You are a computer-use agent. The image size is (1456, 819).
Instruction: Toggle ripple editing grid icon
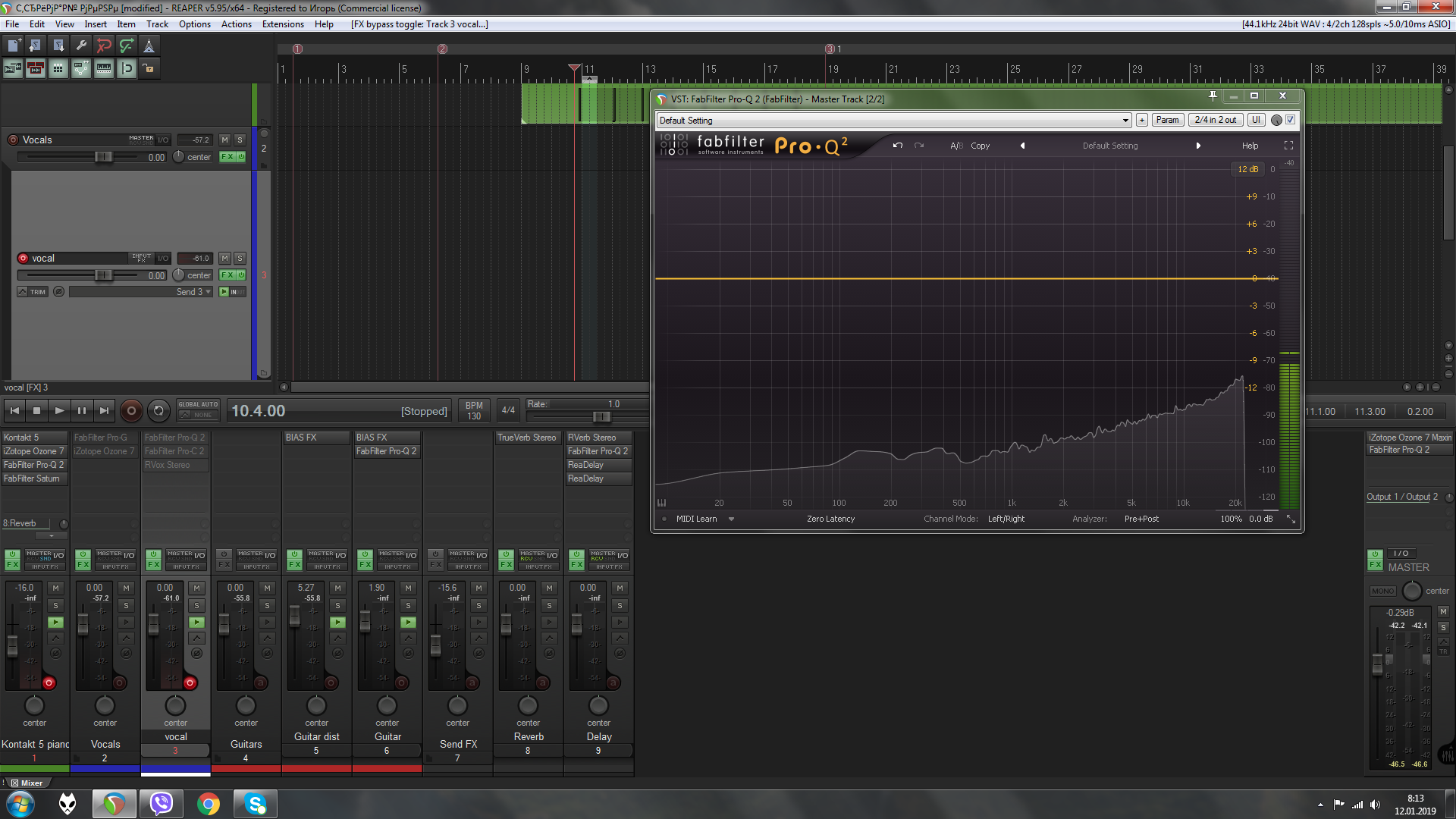[x=58, y=69]
